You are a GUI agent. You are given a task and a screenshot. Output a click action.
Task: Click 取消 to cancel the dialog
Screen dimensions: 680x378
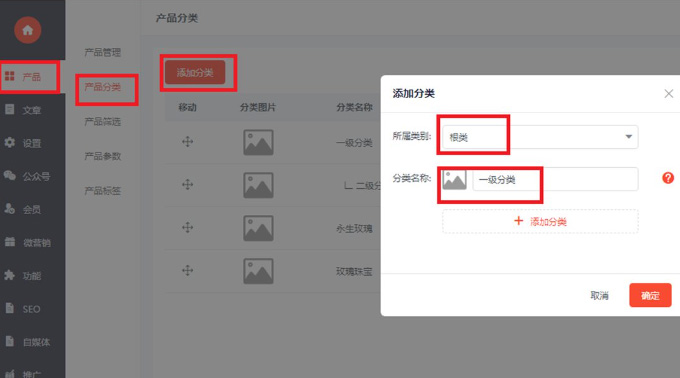point(600,295)
